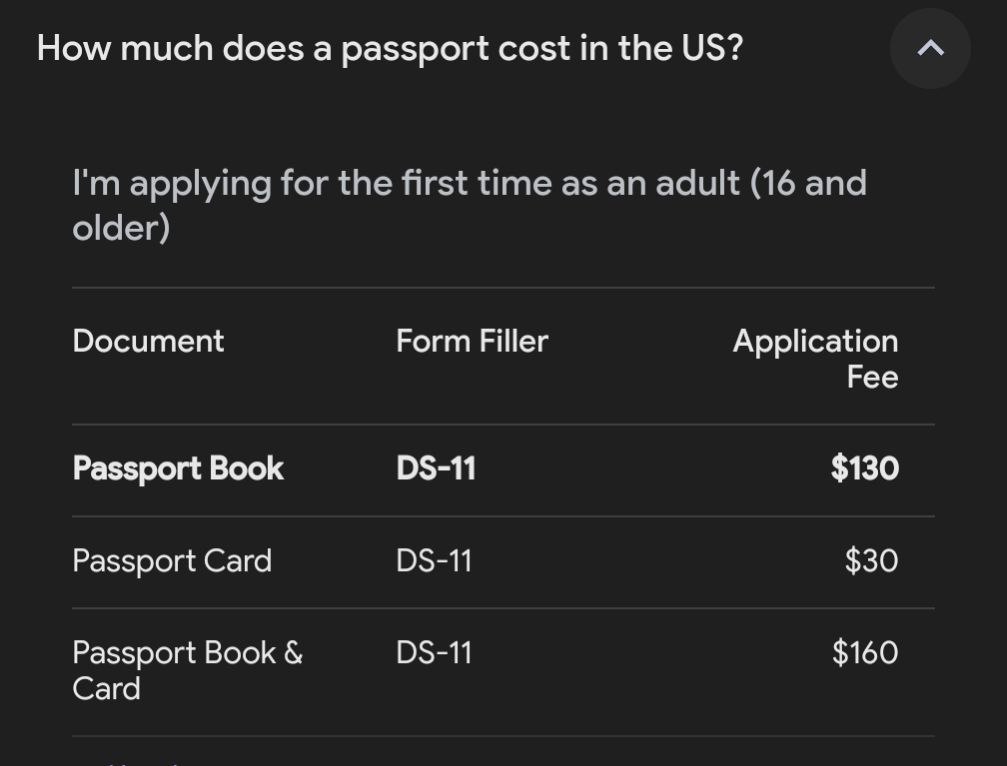
Task: Click the $130 application fee
Action: pyautogui.click(x=864, y=468)
